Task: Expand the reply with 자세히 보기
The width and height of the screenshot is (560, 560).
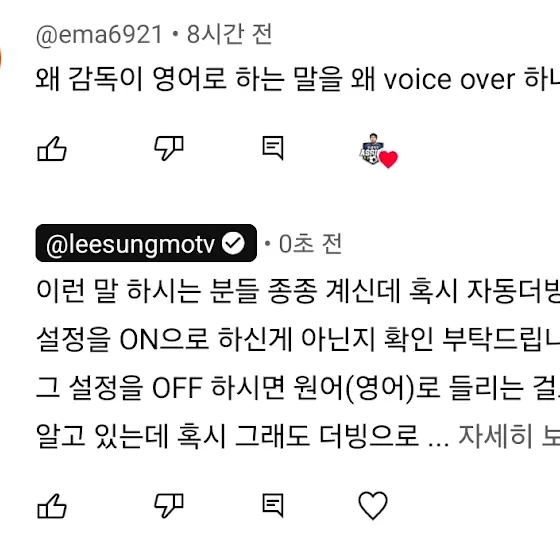Action: click(509, 435)
